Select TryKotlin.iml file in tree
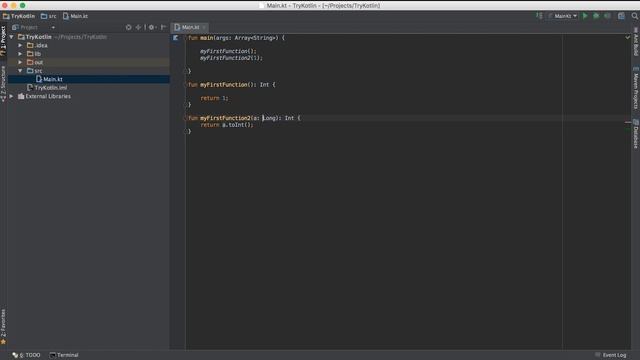 coord(47,88)
